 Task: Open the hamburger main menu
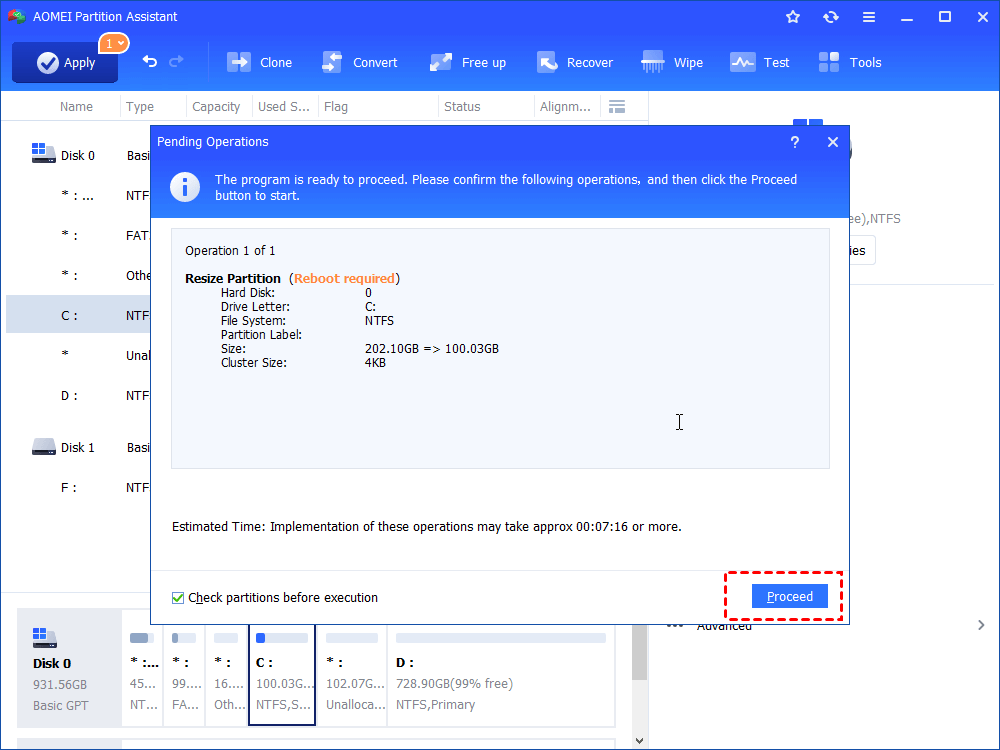click(868, 16)
